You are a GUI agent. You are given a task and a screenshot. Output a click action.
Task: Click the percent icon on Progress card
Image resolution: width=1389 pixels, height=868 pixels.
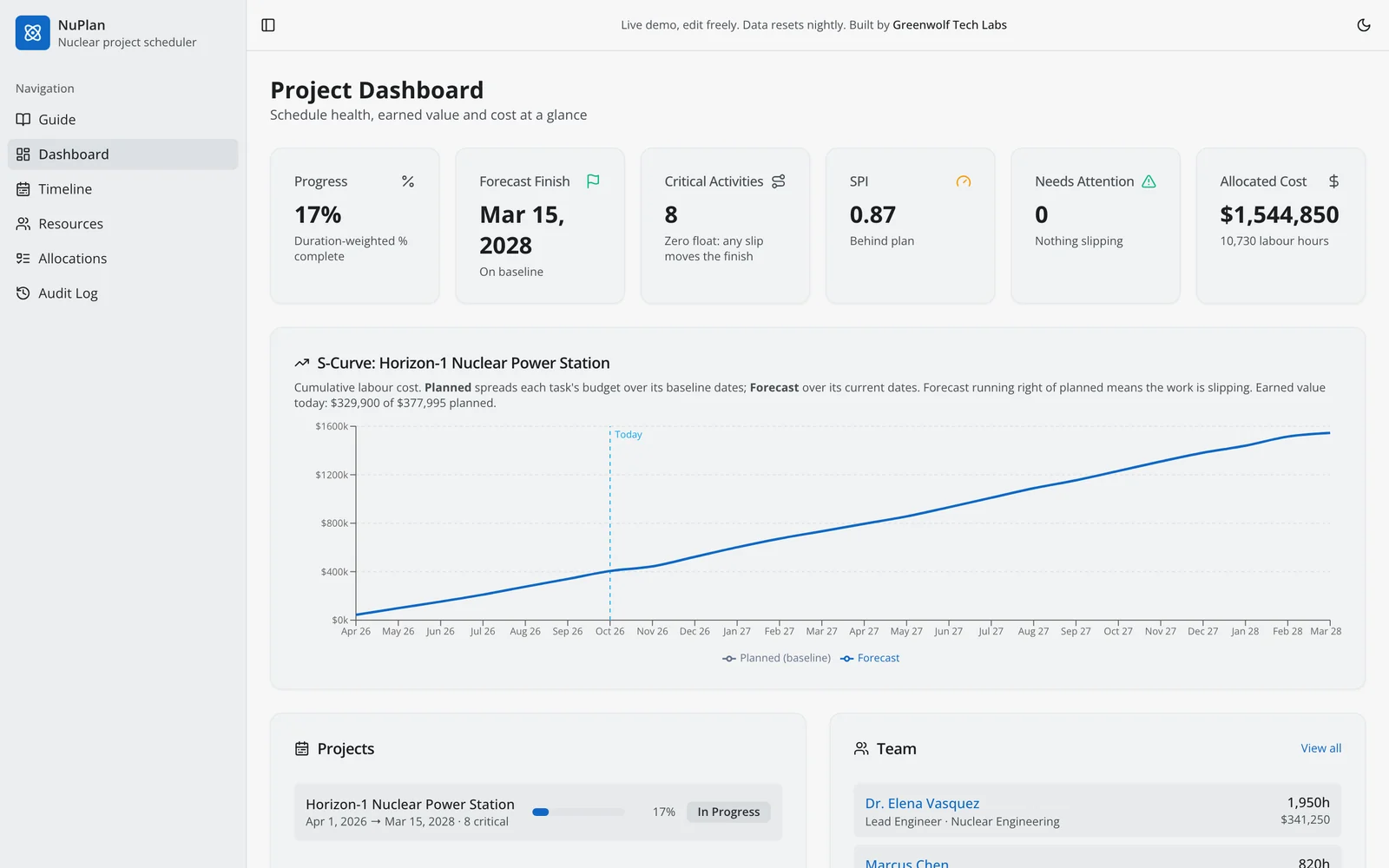click(408, 181)
